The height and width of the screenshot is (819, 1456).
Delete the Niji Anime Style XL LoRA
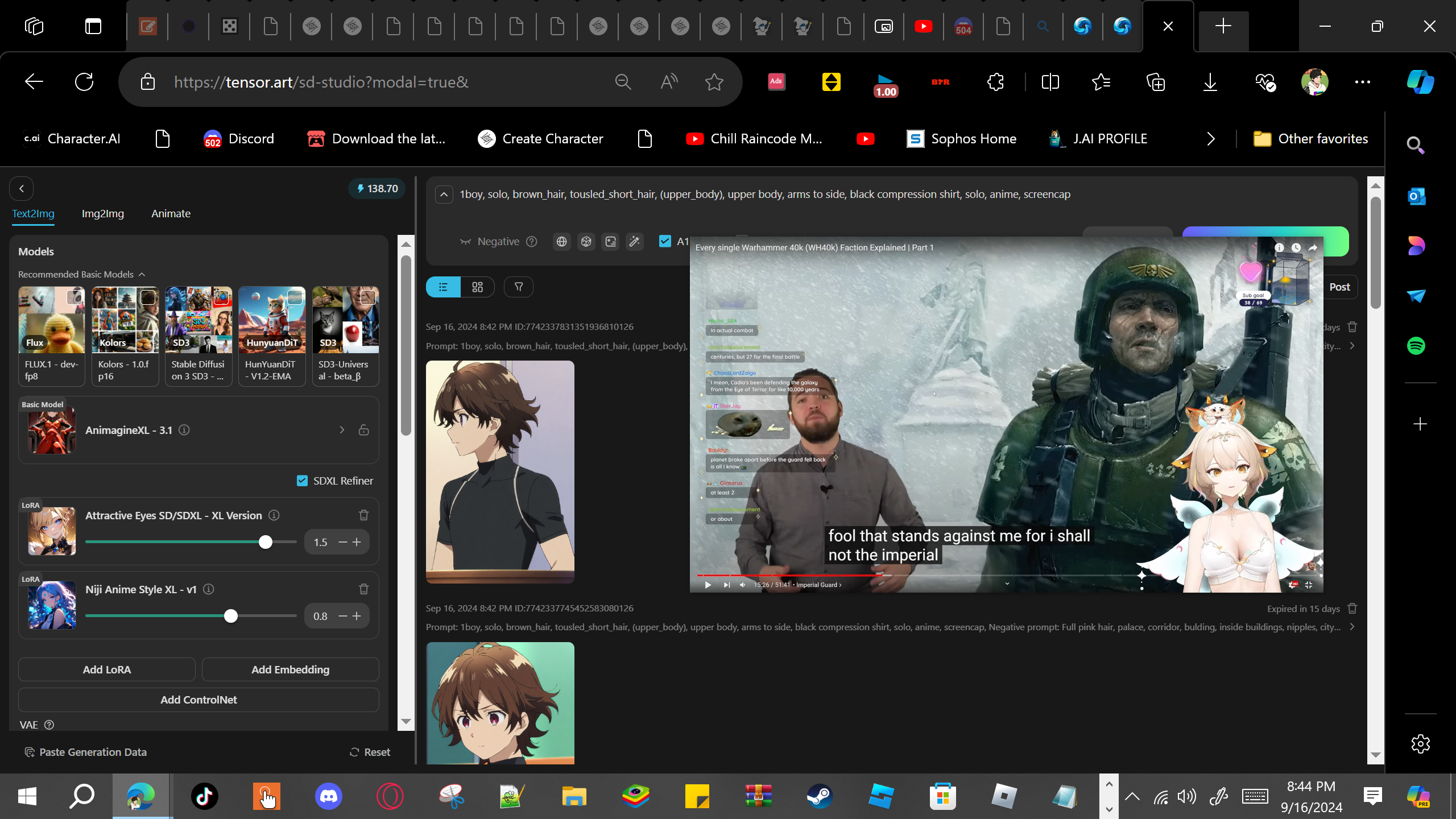click(364, 589)
